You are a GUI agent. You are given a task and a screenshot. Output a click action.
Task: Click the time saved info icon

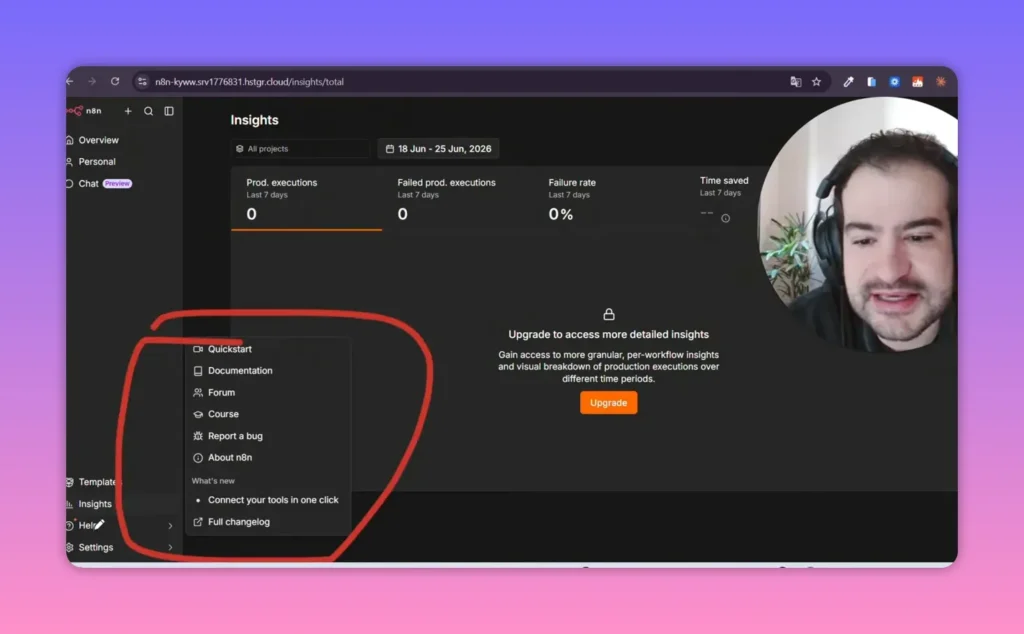tap(726, 218)
